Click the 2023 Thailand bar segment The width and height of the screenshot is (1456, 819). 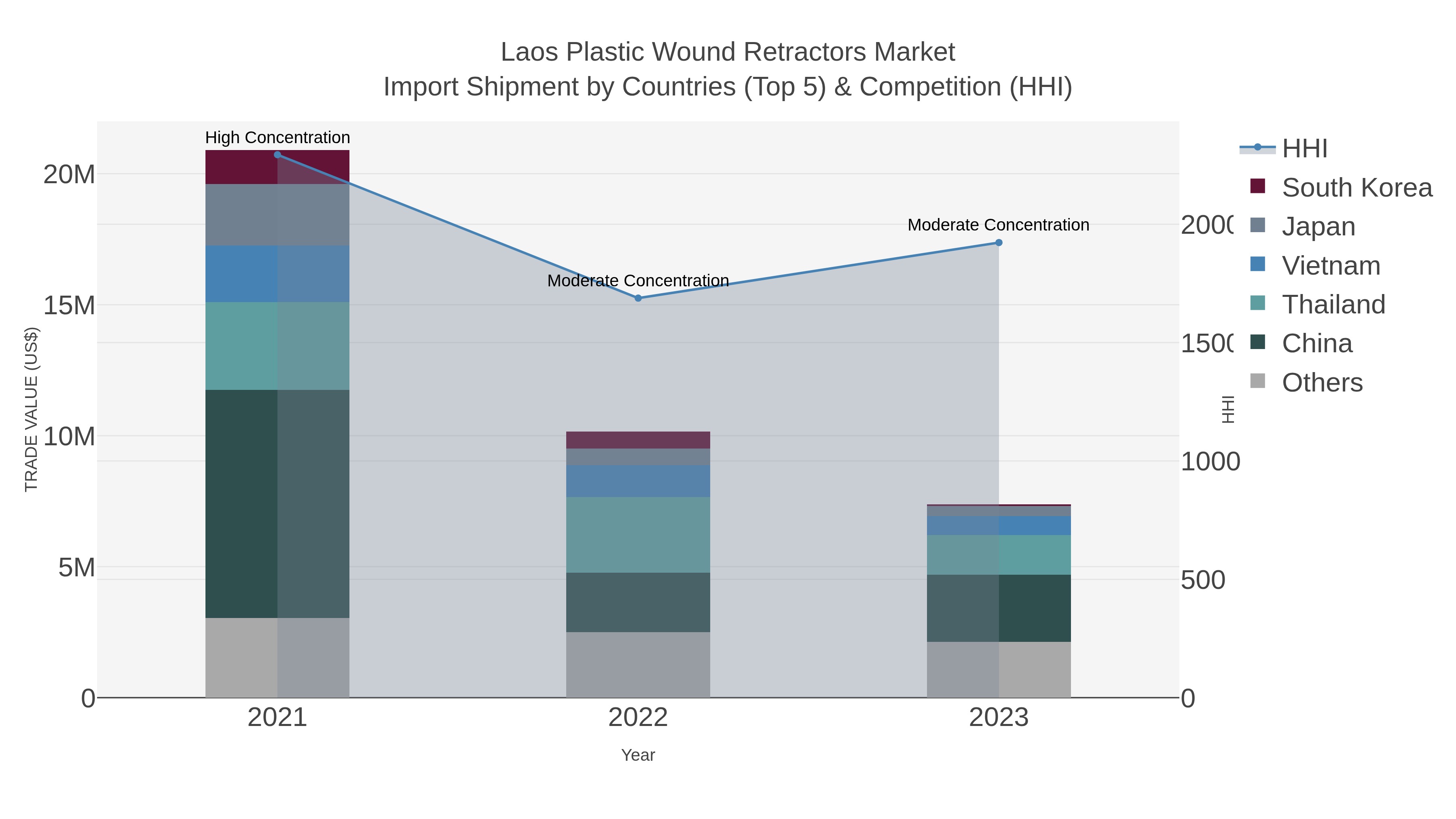tap(999, 555)
